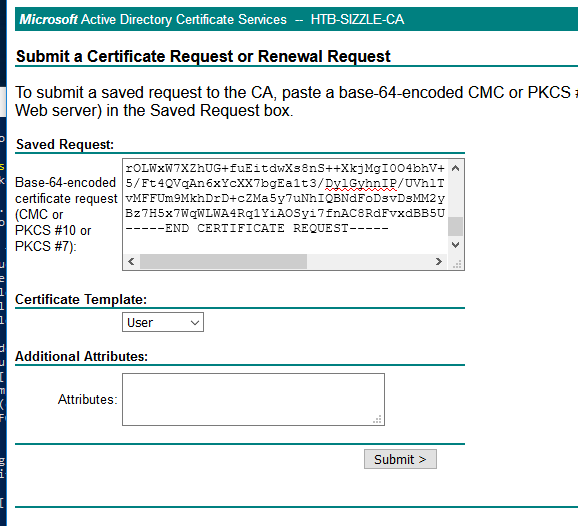Click the scroll left arrow in Saved Request box
Image resolution: width=578 pixels, height=526 pixels.
[x=131, y=261]
